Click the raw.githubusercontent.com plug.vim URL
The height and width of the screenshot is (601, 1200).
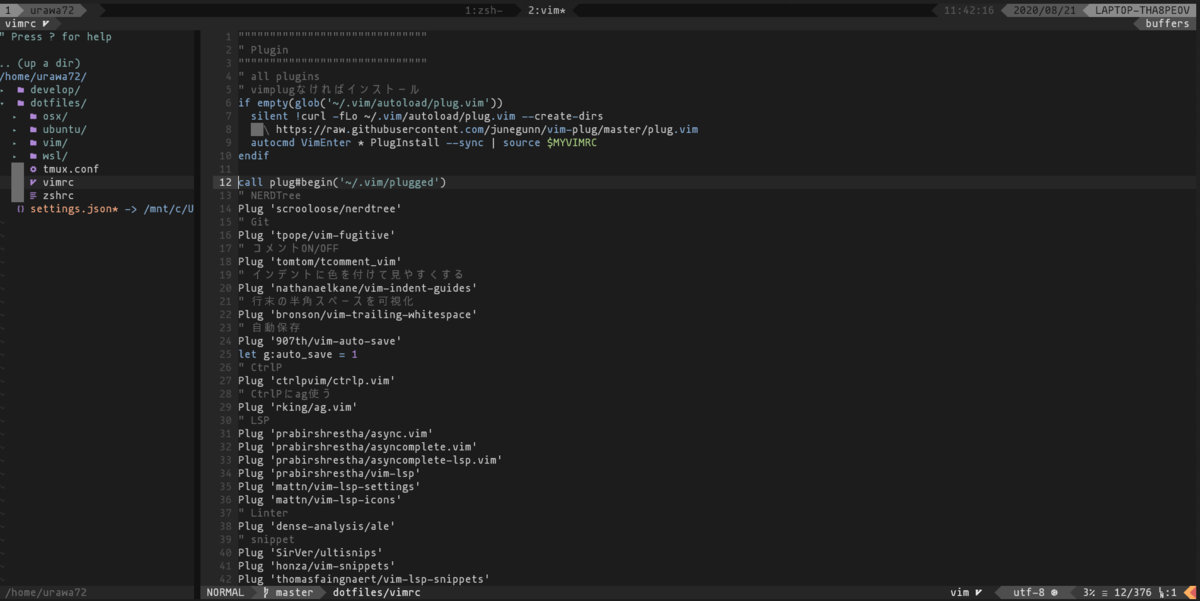(x=487, y=130)
